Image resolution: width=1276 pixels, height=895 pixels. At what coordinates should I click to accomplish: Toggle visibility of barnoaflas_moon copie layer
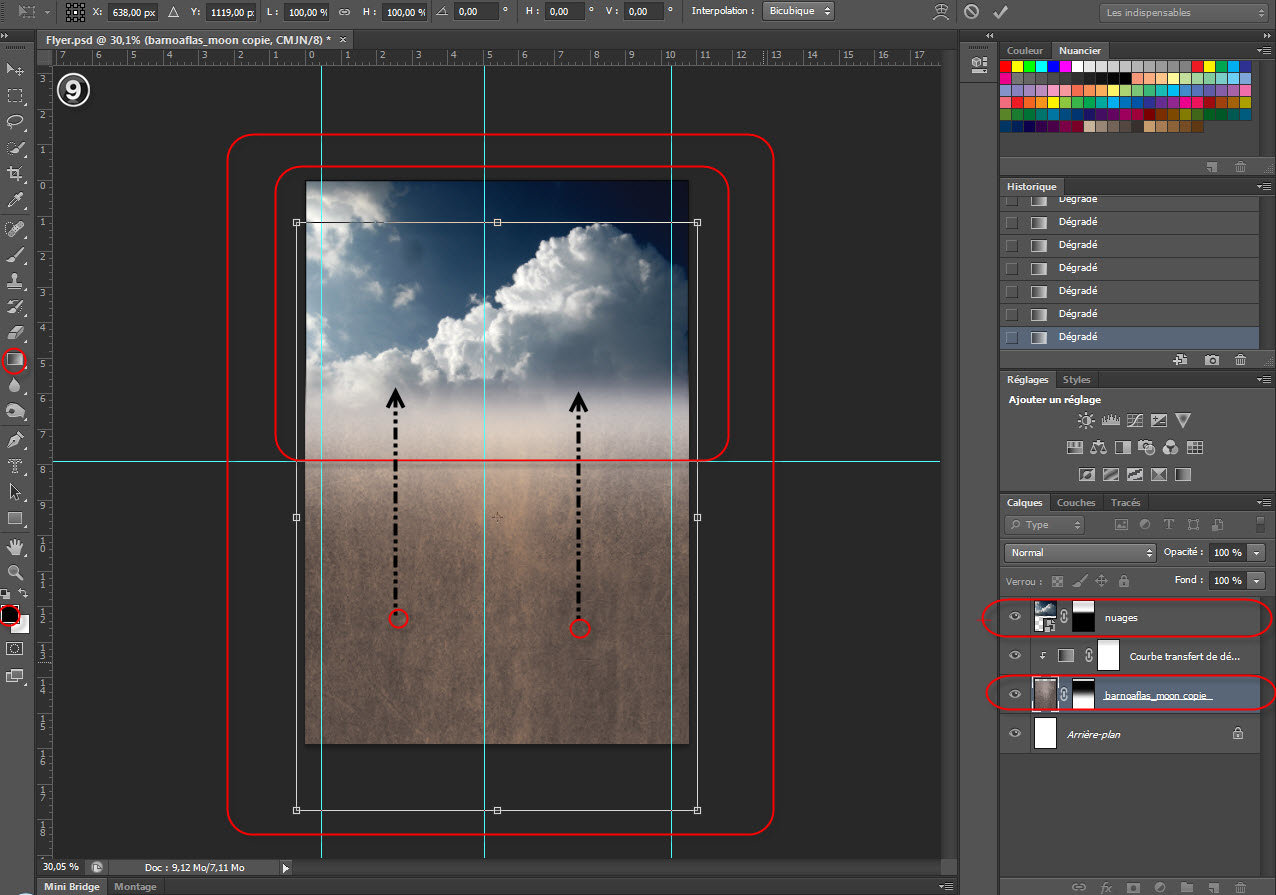click(x=1015, y=694)
